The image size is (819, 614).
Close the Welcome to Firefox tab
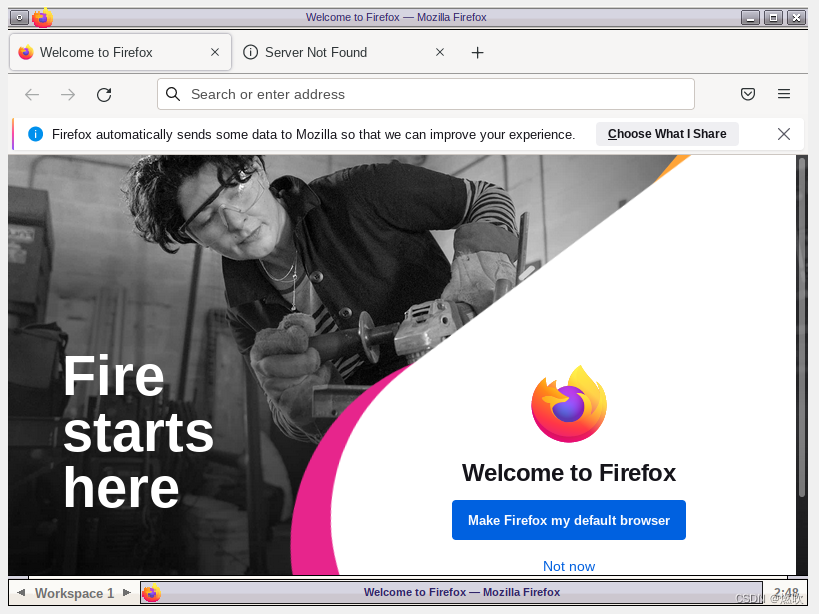click(215, 52)
